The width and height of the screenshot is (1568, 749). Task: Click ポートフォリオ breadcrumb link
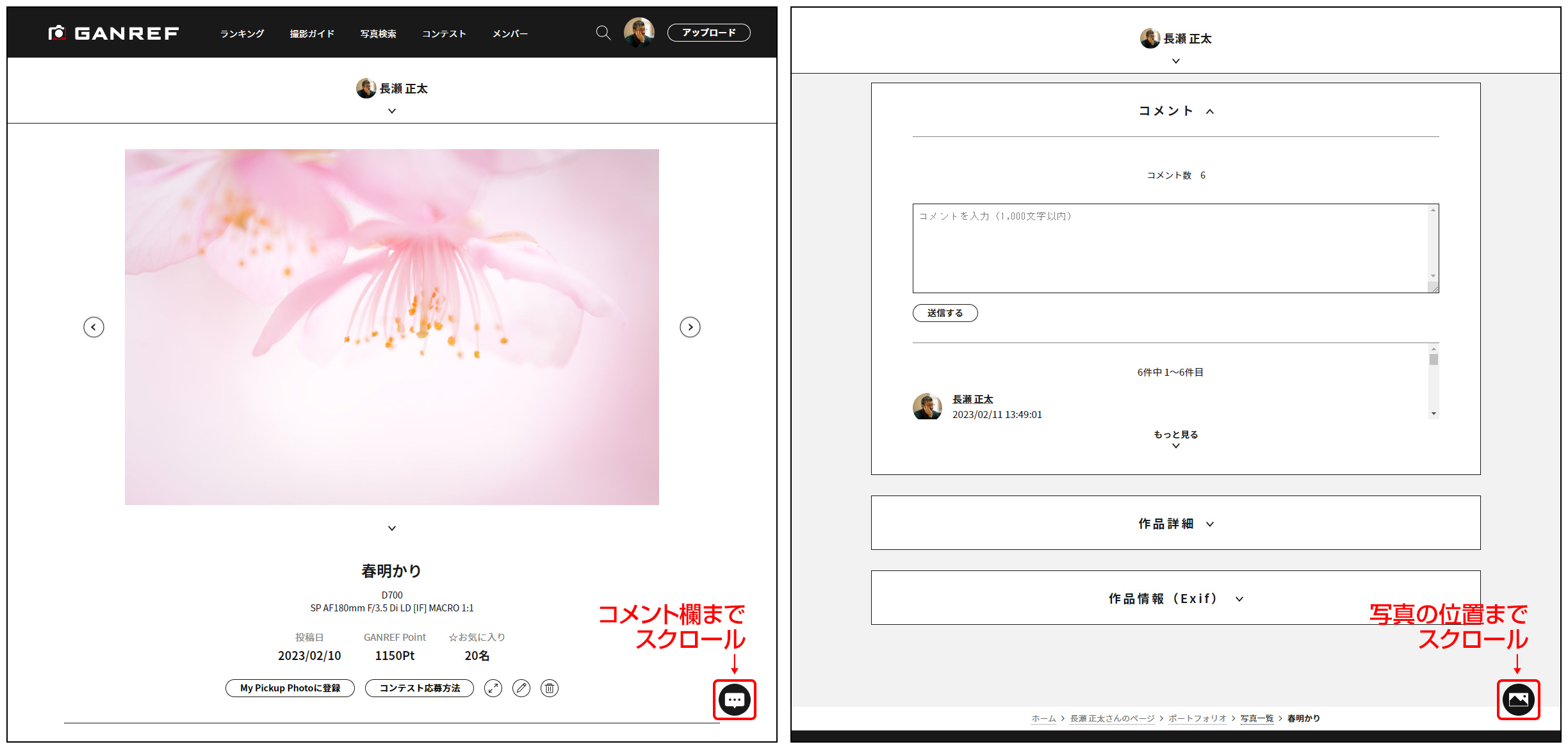pyautogui.click(x=1197, y=718)
